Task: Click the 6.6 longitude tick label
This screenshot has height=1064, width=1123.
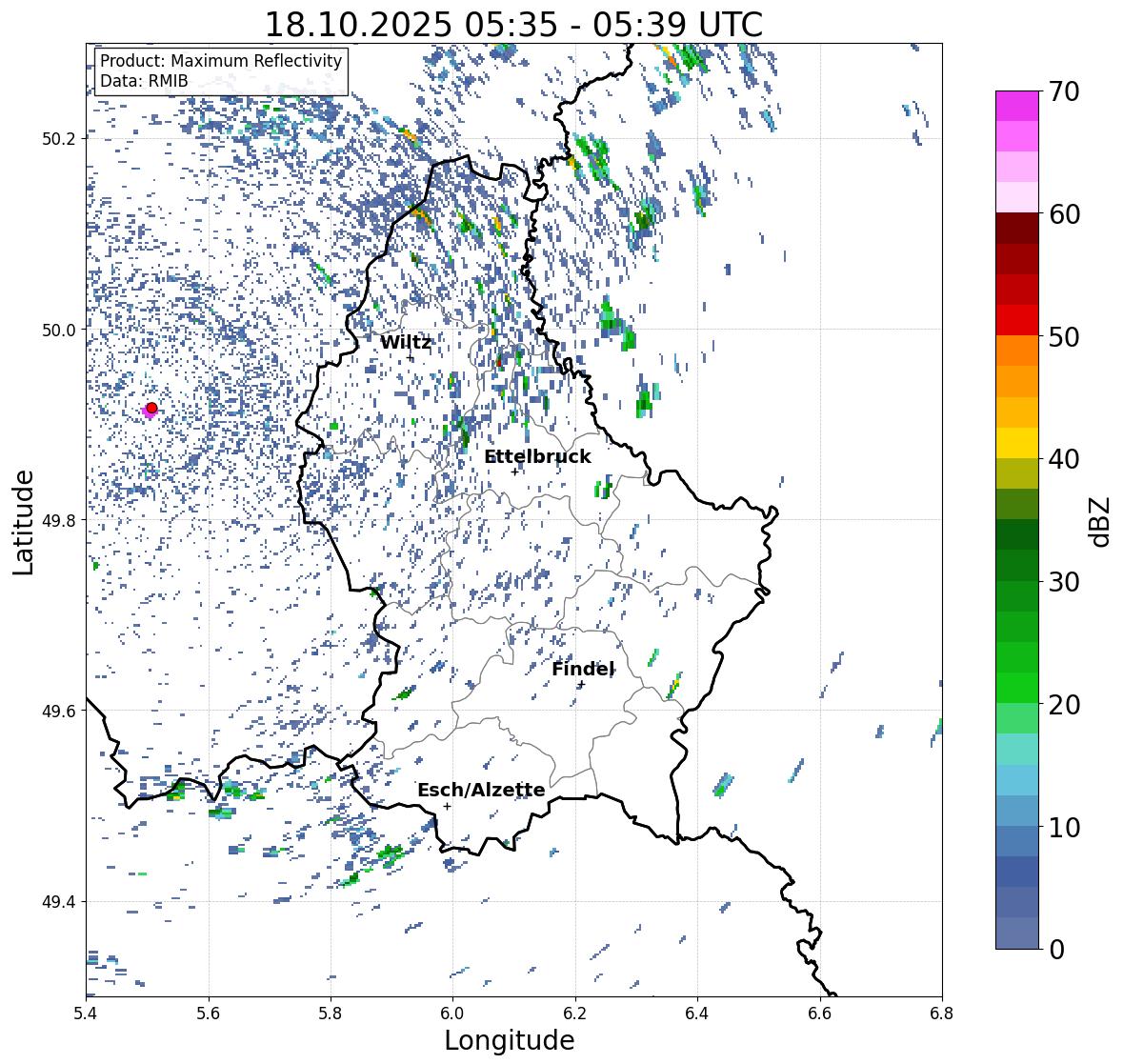Action: (820, 1014)
